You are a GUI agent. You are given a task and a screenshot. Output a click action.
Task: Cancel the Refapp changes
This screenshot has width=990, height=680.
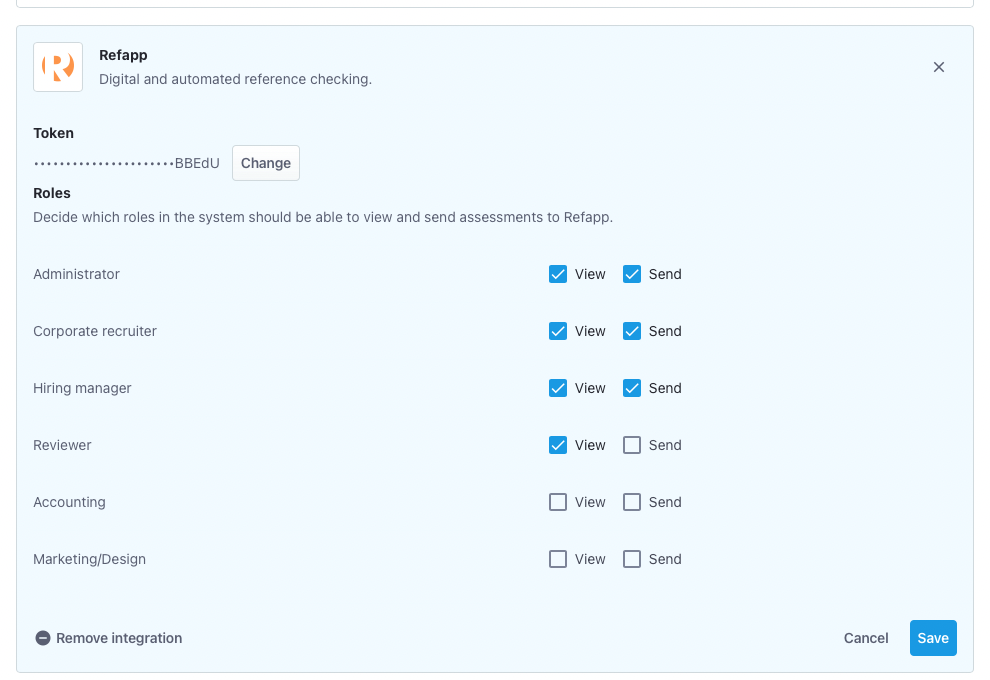coord(866,638)
